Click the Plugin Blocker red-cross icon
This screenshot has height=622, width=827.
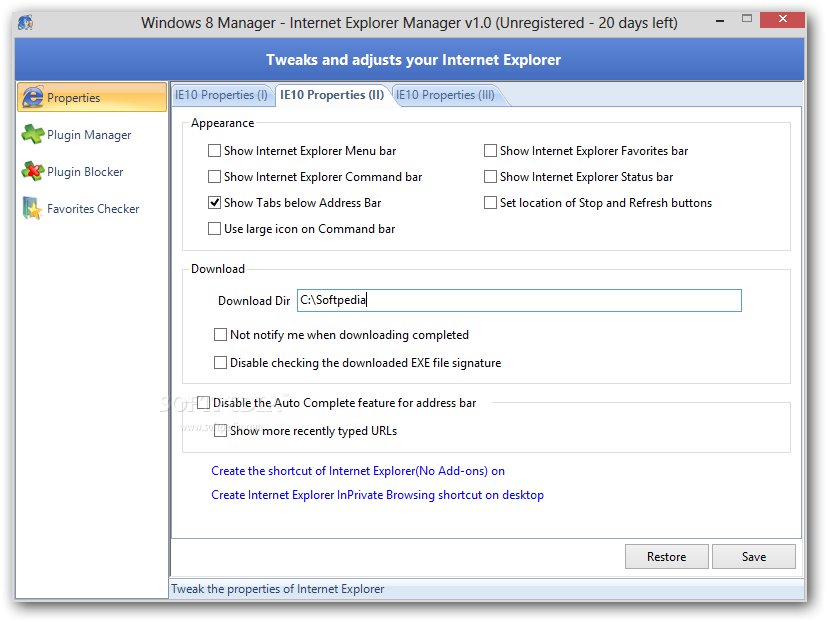coord(33,171)
